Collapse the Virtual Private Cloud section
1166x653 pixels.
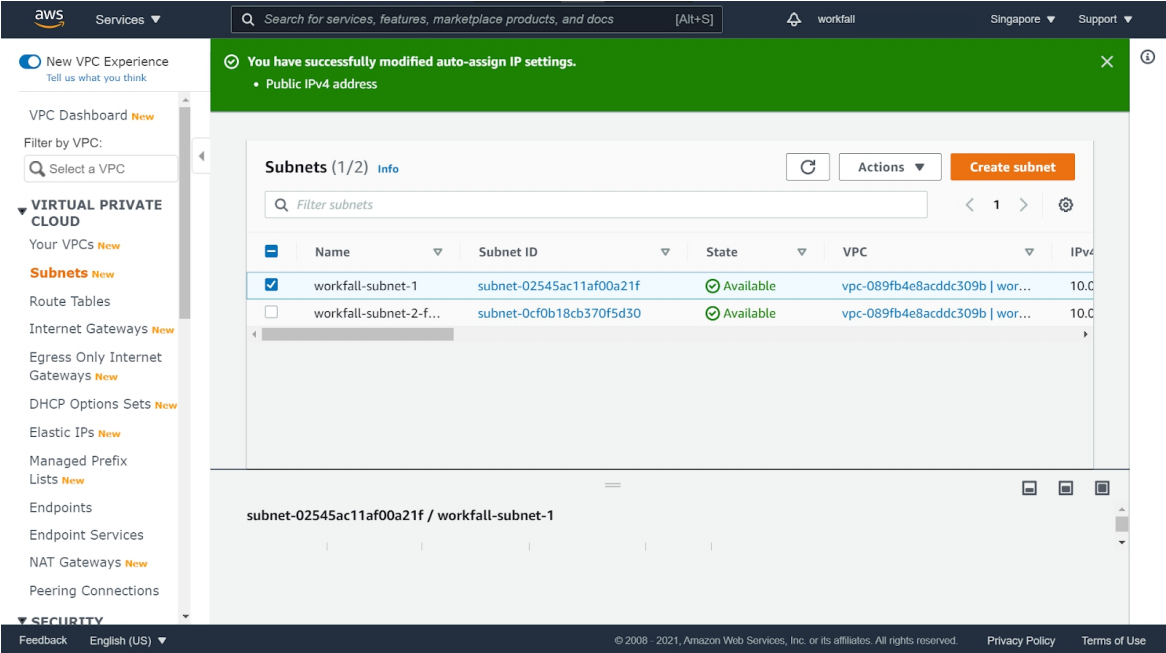click(x=22, y=212)
